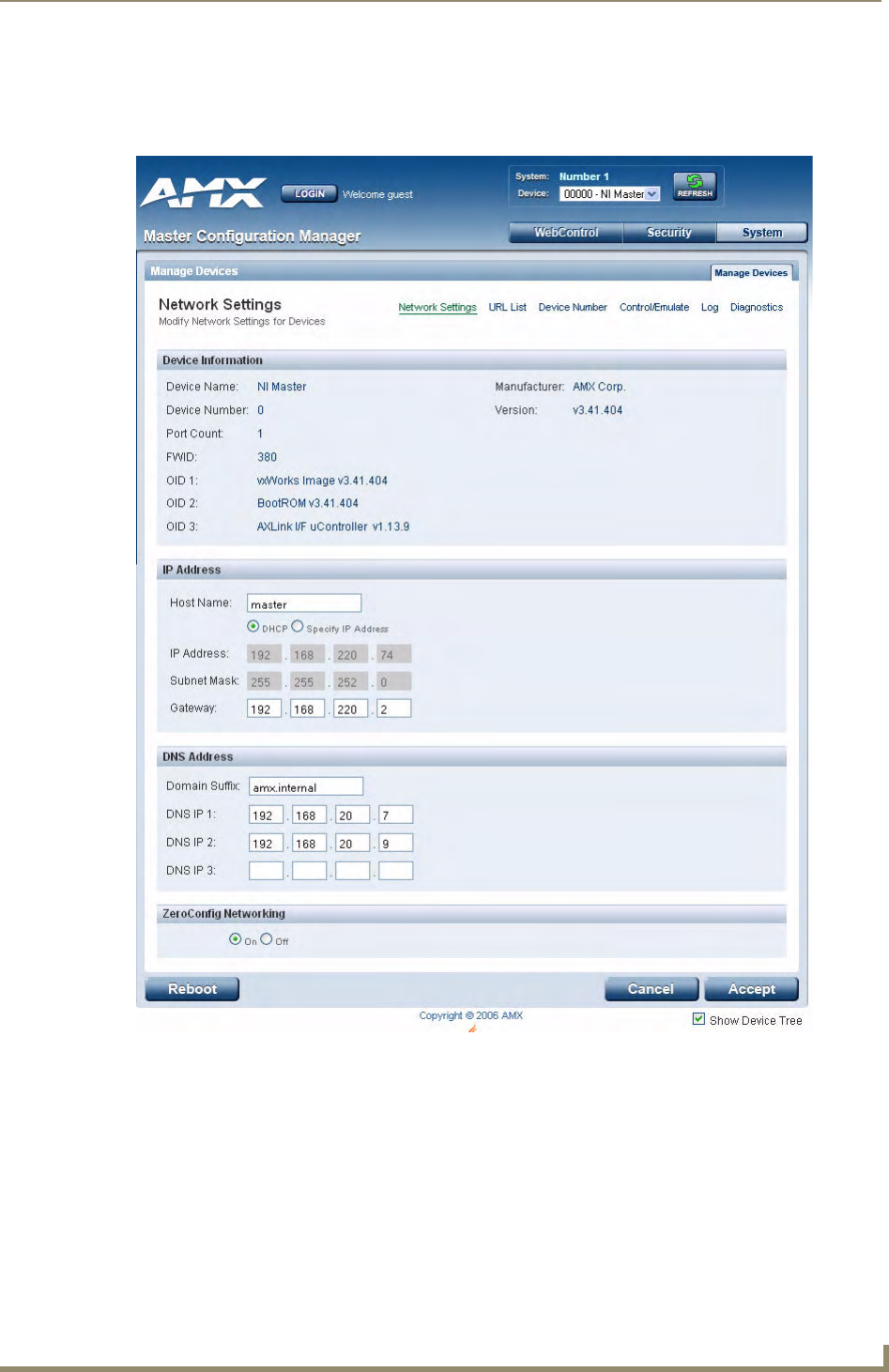This screenshot has height=1372, width=889.
Task: Click the Device Name value NI Master
Action: point(282,387)
